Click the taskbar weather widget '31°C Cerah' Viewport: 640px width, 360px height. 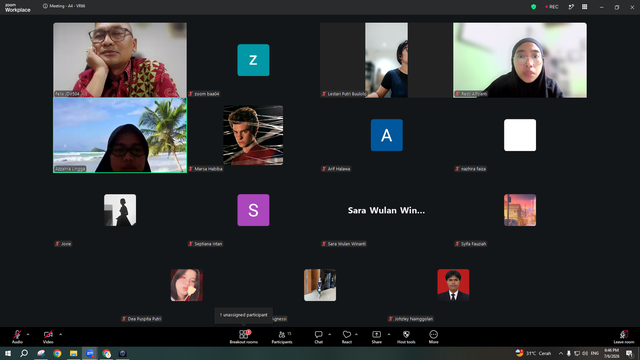(x=533, y=353)
